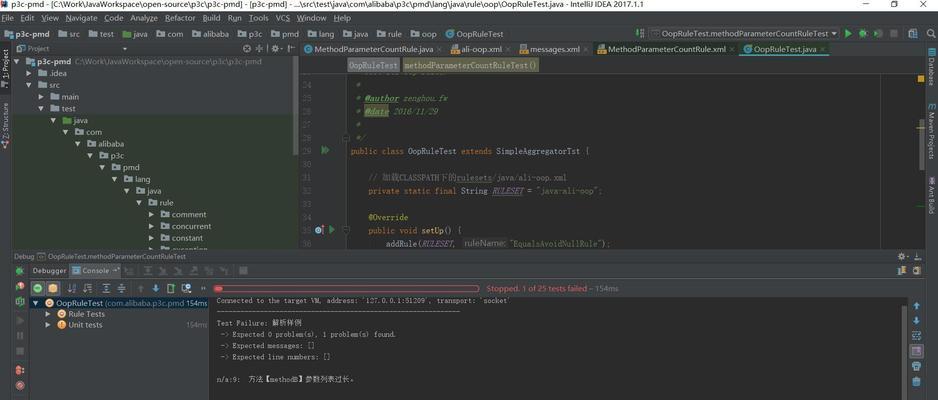The image size is (938, 400).
Task: Start debugging with the Debug bug icon
Action: point(863,34)
